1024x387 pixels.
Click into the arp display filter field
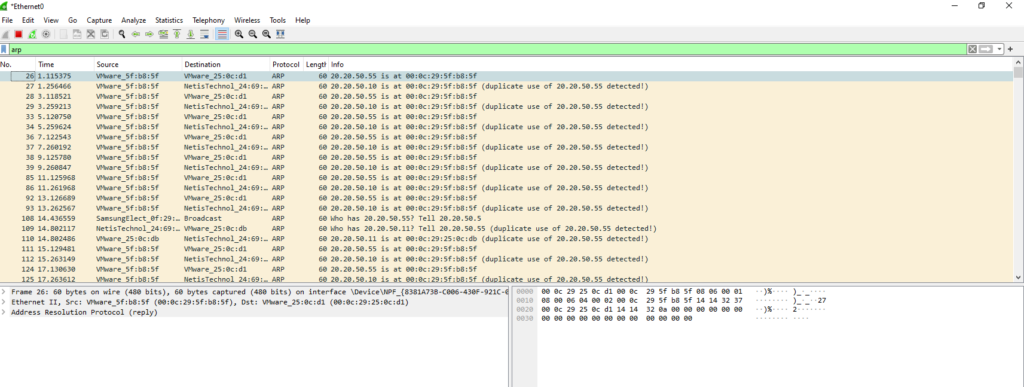pyautogui.click(x=487, y=49)
